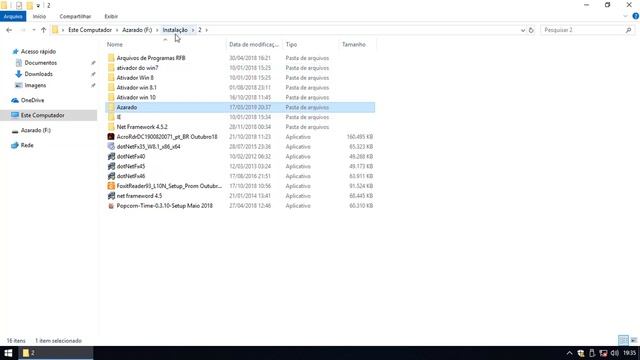Sort by Data de modificação column
This screenshot has width=640, height=360.
[254, 44]
